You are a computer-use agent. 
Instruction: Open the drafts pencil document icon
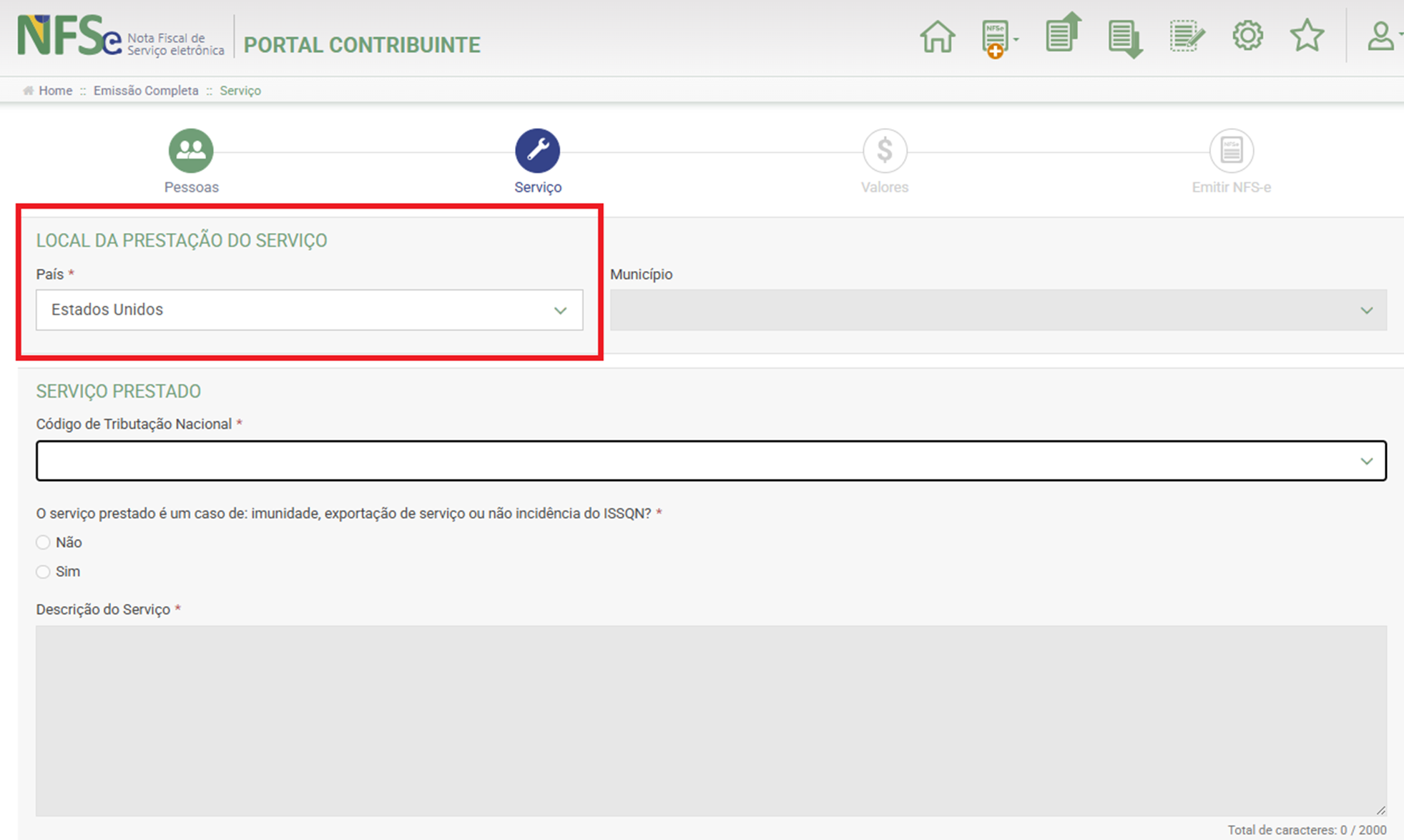1187,36
